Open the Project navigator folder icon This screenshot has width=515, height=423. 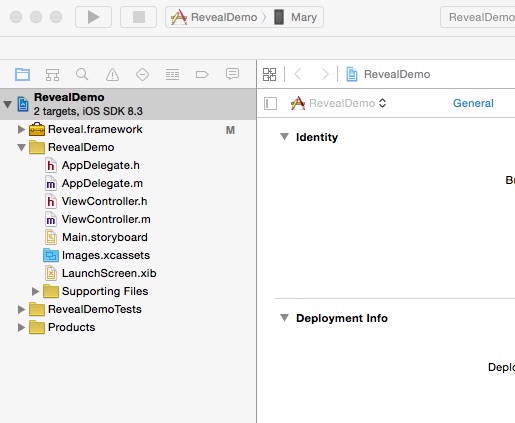(23, 74)
